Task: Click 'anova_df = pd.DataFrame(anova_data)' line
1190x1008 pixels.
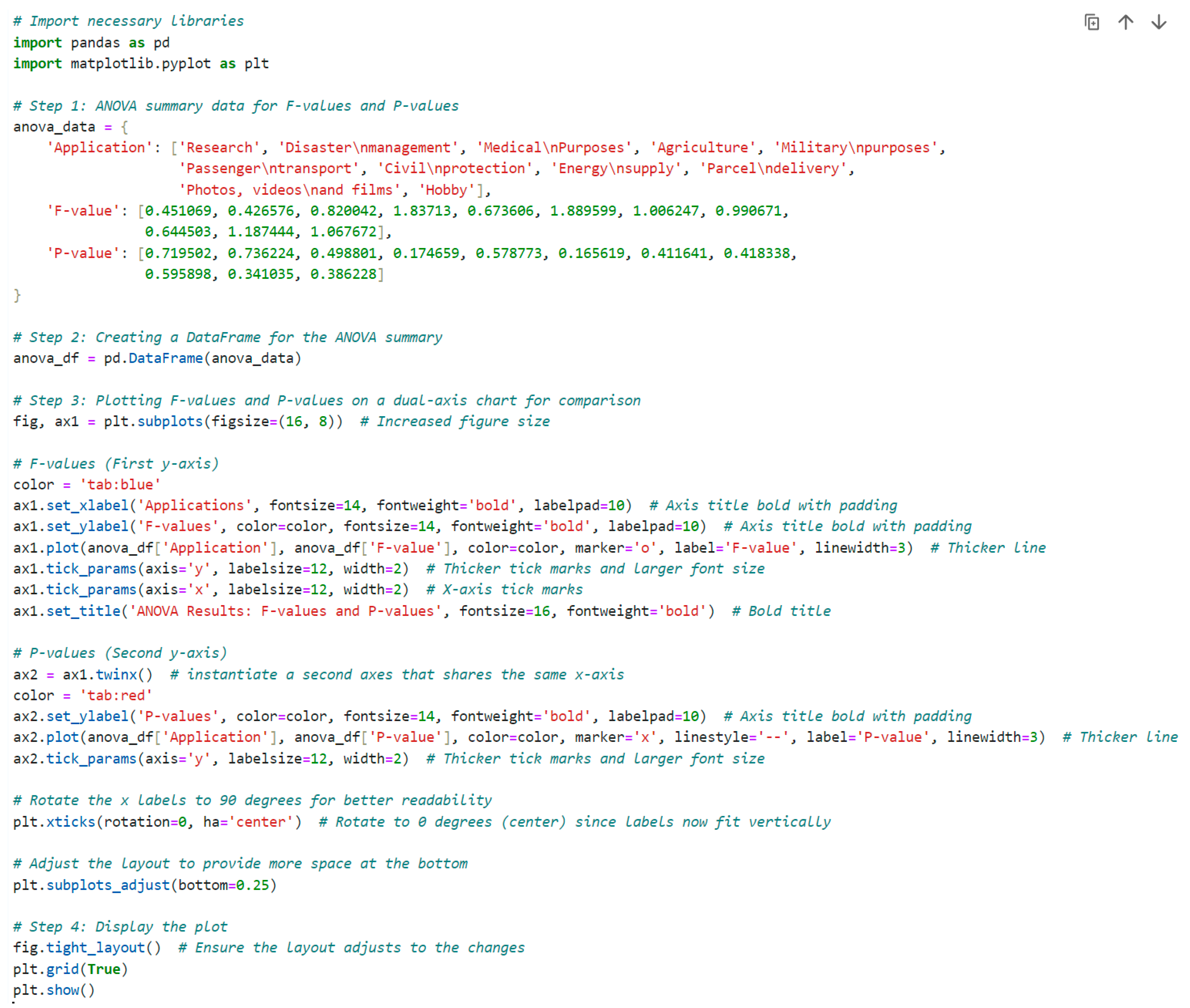Action: [158, 358]
